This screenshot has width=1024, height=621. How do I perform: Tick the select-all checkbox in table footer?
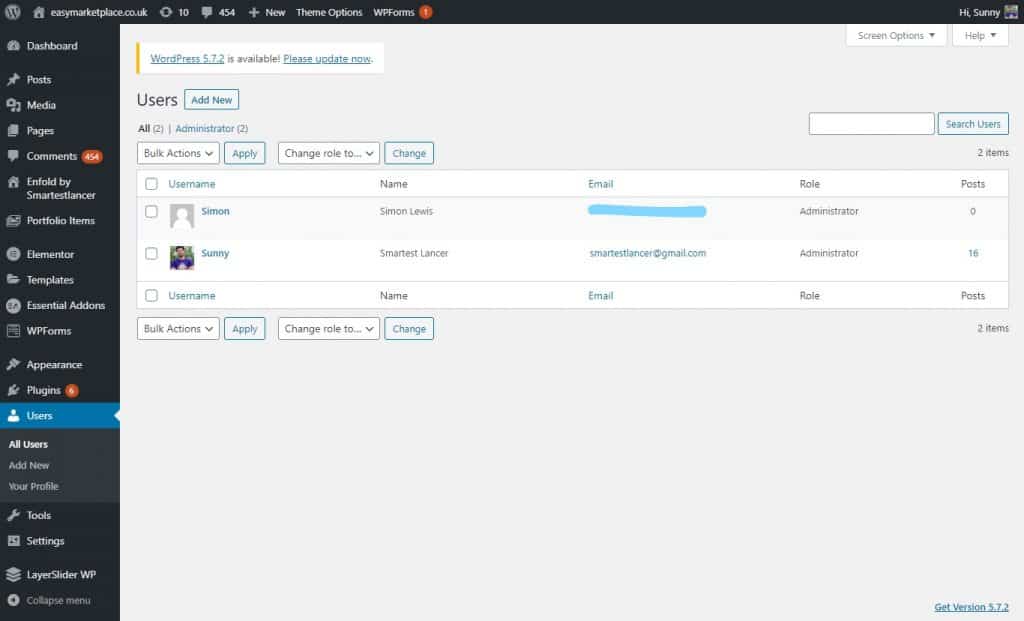click(x=152, y=296)
